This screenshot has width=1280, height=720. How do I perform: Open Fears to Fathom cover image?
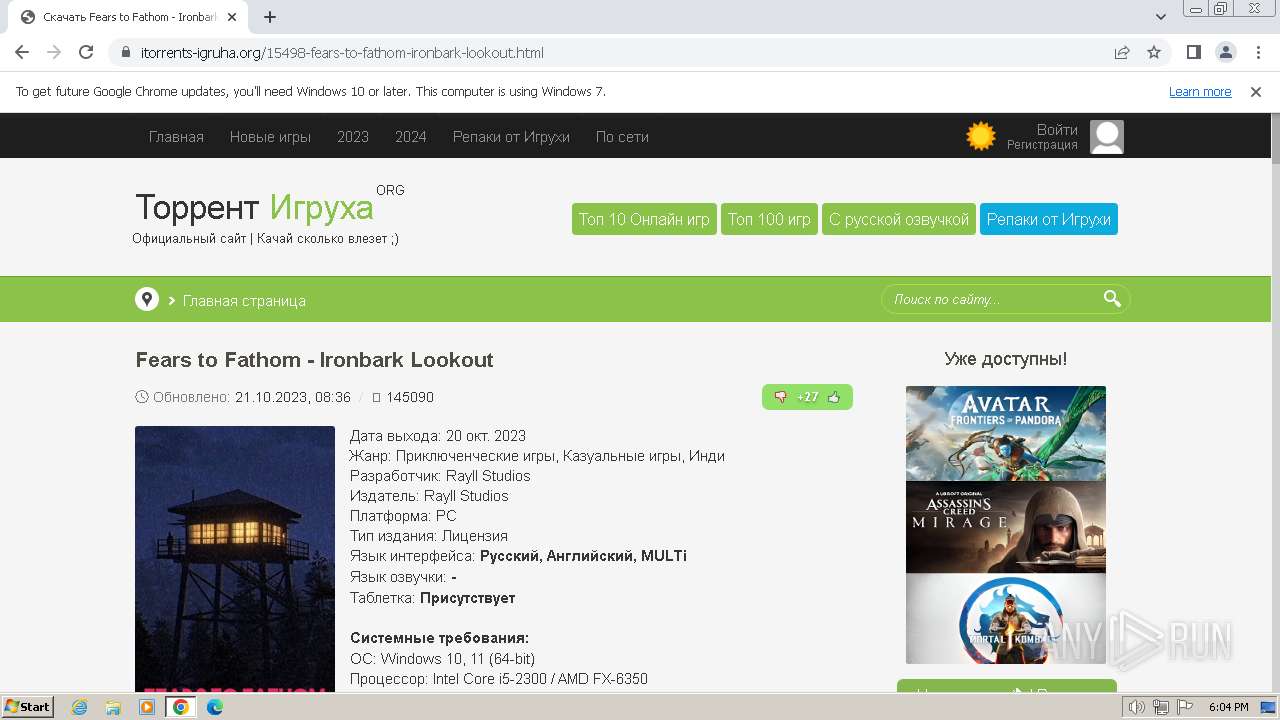tap(235, 557)
